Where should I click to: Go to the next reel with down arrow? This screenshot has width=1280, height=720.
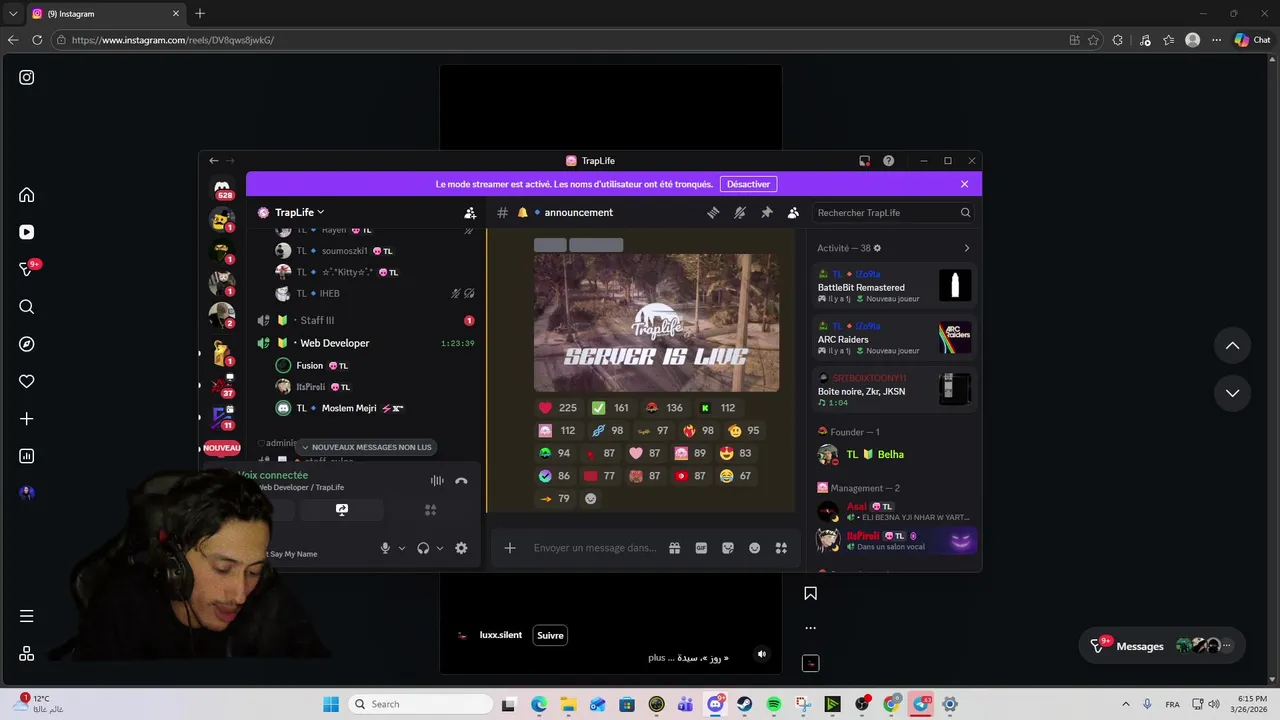click(x=1232, y=393)
